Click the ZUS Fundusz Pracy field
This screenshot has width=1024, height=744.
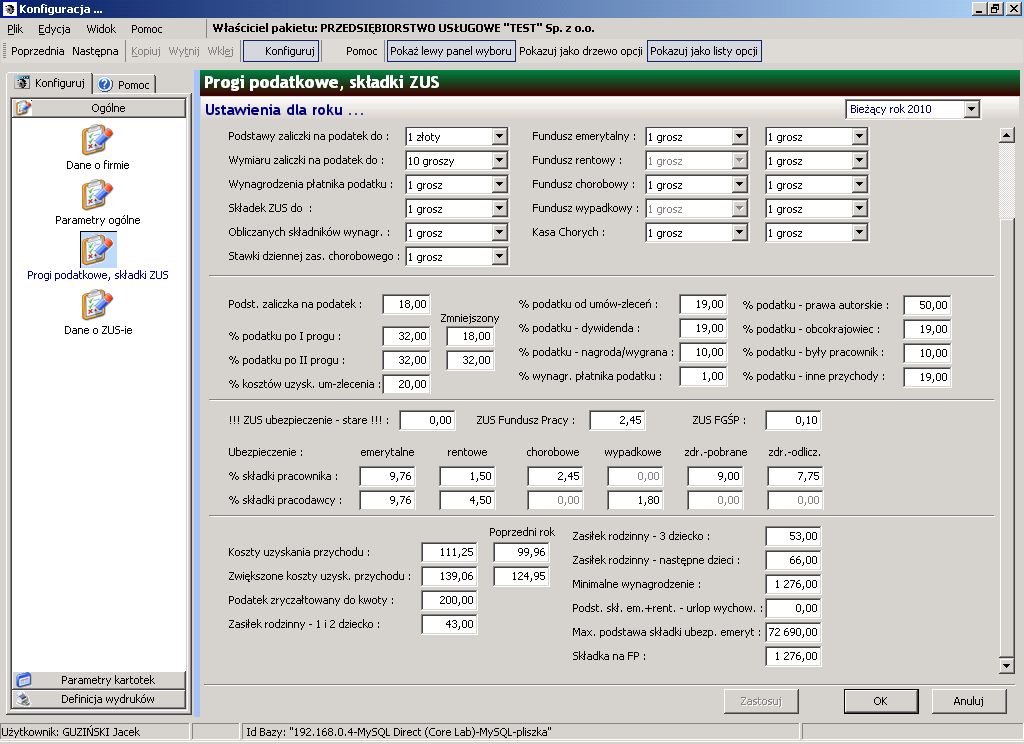[617, 420]
